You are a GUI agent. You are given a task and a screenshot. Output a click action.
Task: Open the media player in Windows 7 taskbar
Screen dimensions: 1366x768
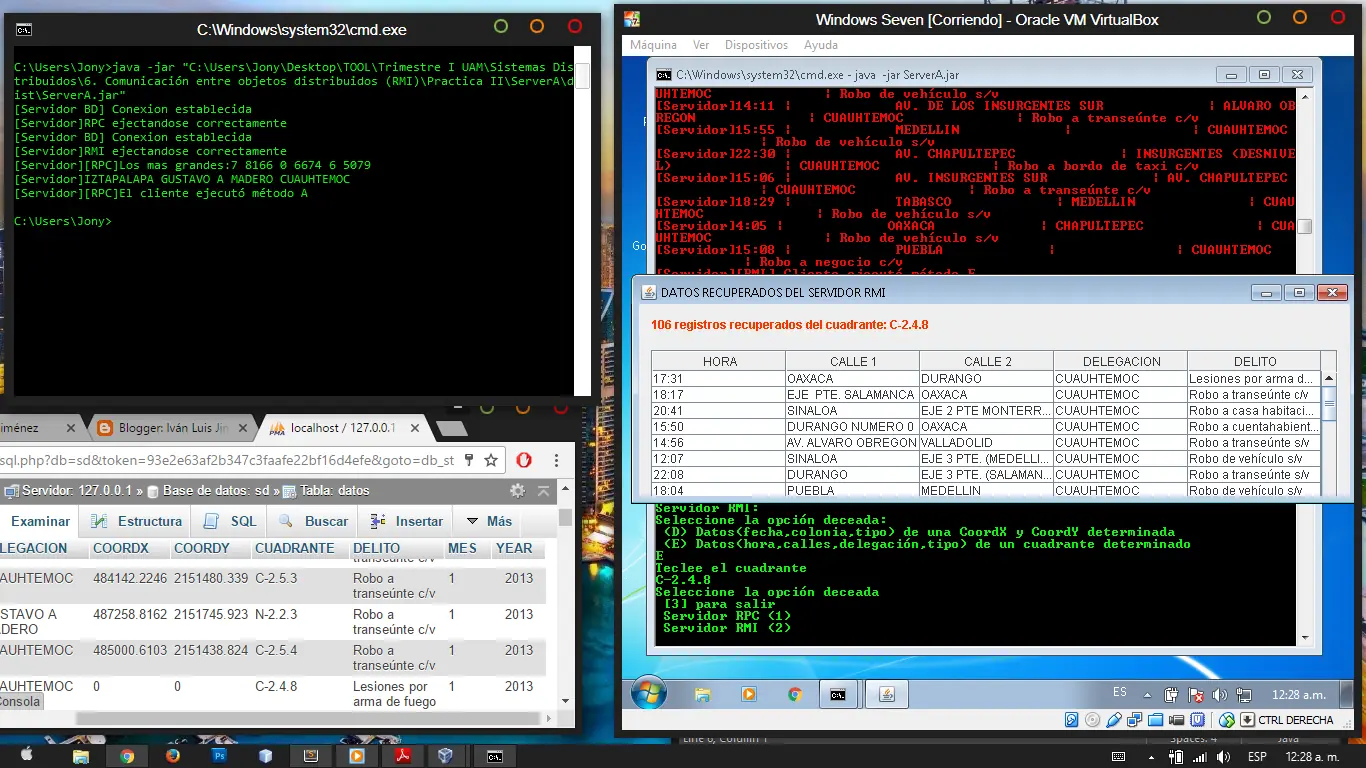(x=749, y=694)
